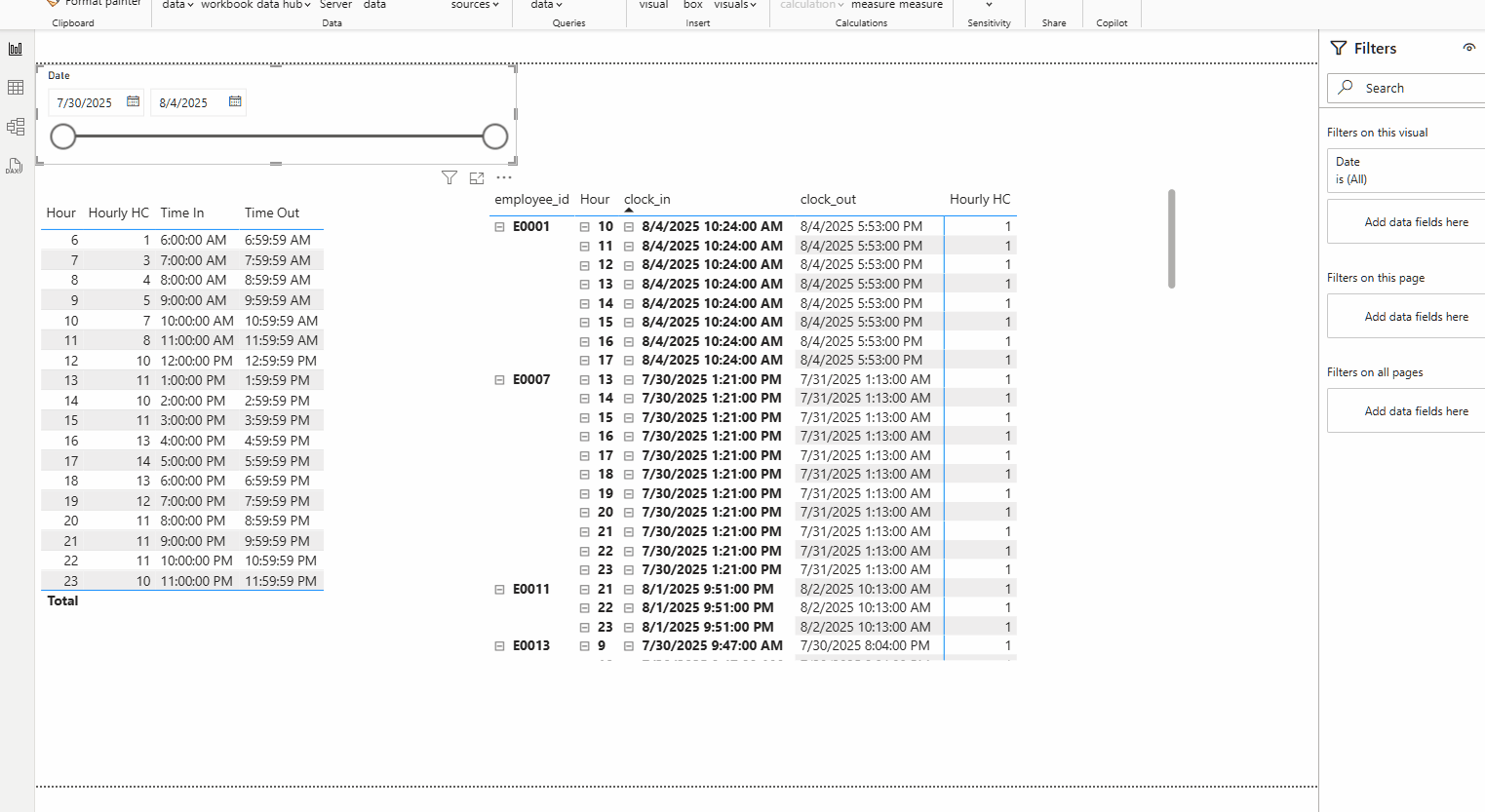Select the left handle of the Date slider

coord(63,136)
